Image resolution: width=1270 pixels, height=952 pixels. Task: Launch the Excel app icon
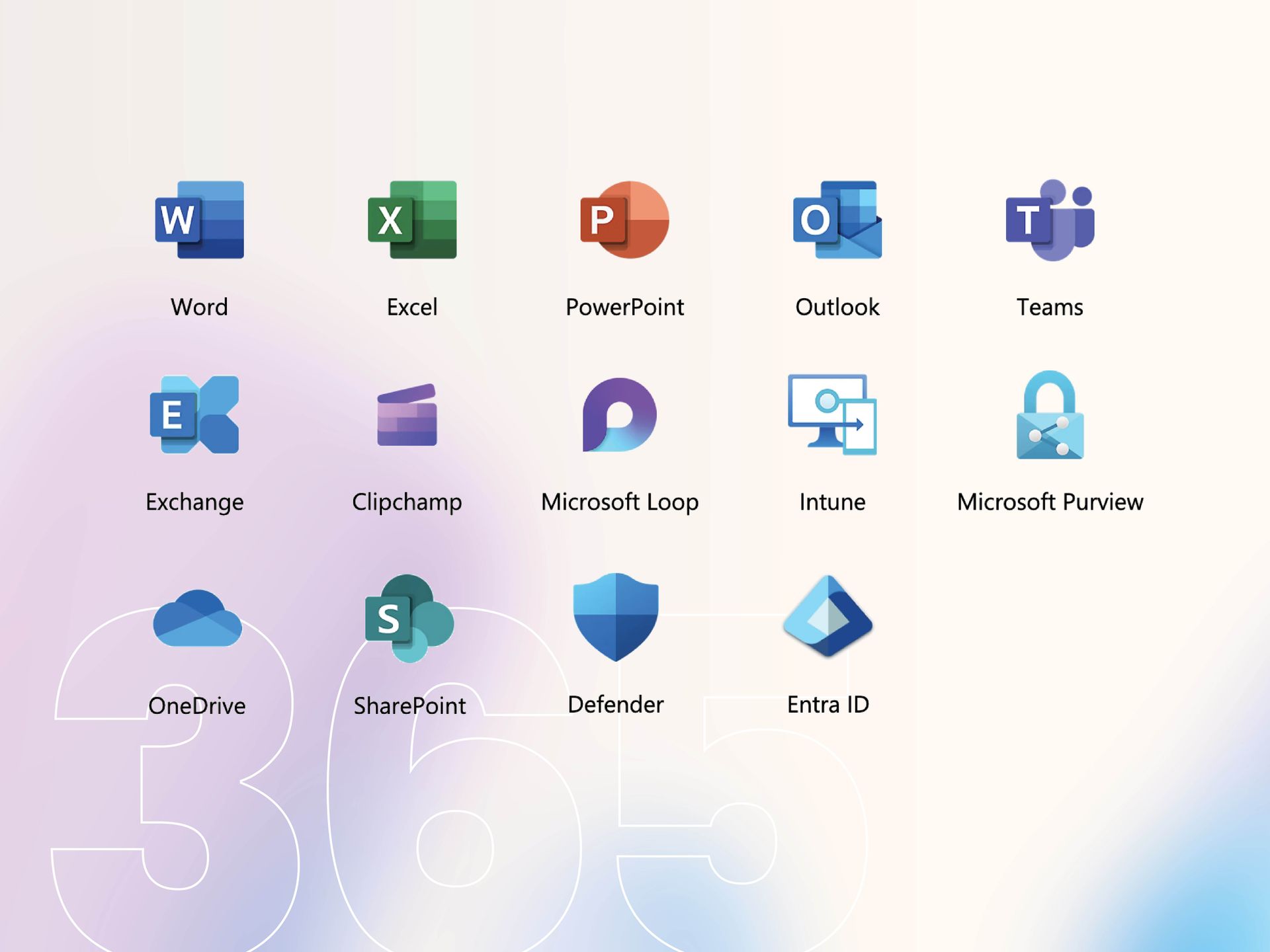412,219
